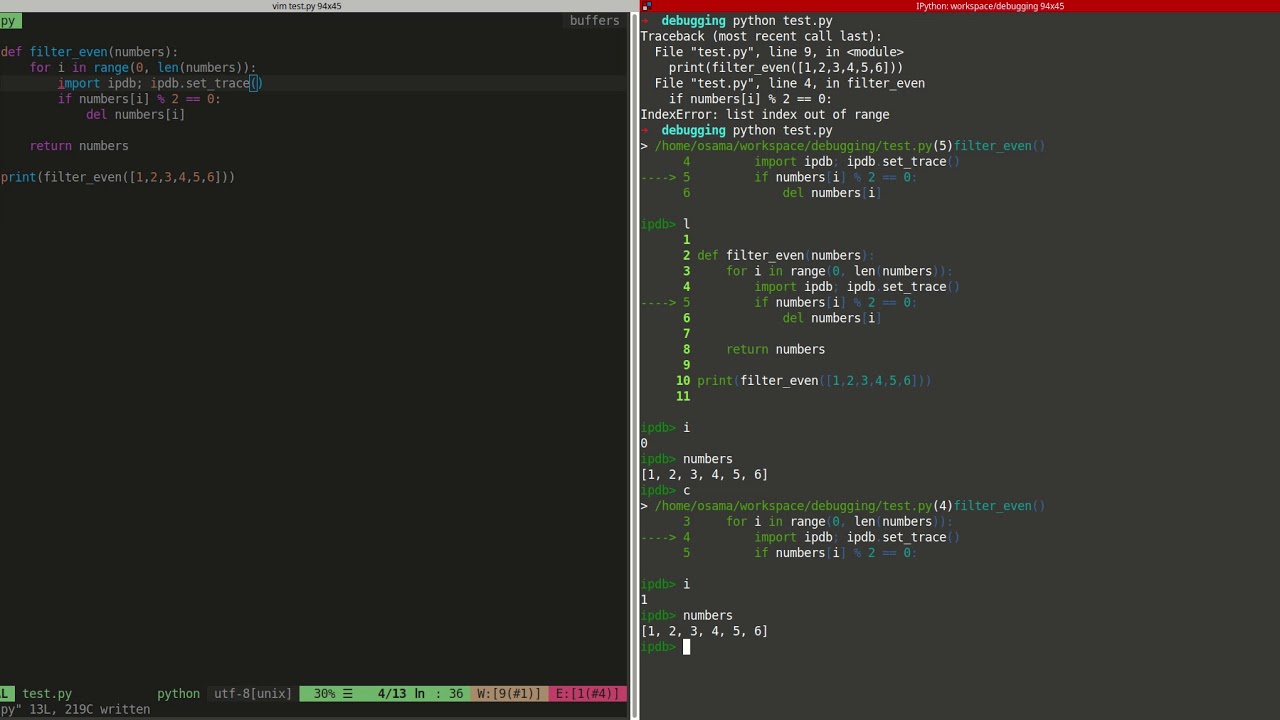1280x720 pixels.
Task: Click the 30% ☰ scroll-percentage indicator in vim status line
Action: 333,693
